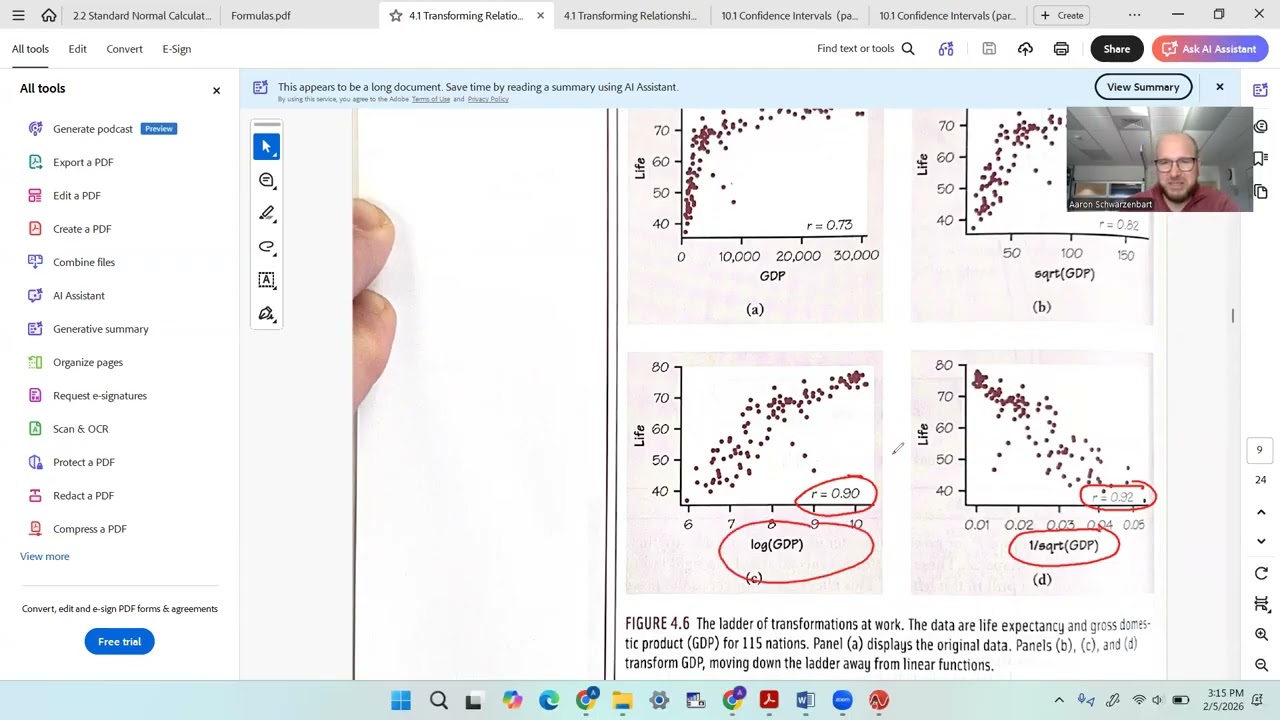1280x720 pixels.
Task: Open the All tools menu
Action: (30, 48)
